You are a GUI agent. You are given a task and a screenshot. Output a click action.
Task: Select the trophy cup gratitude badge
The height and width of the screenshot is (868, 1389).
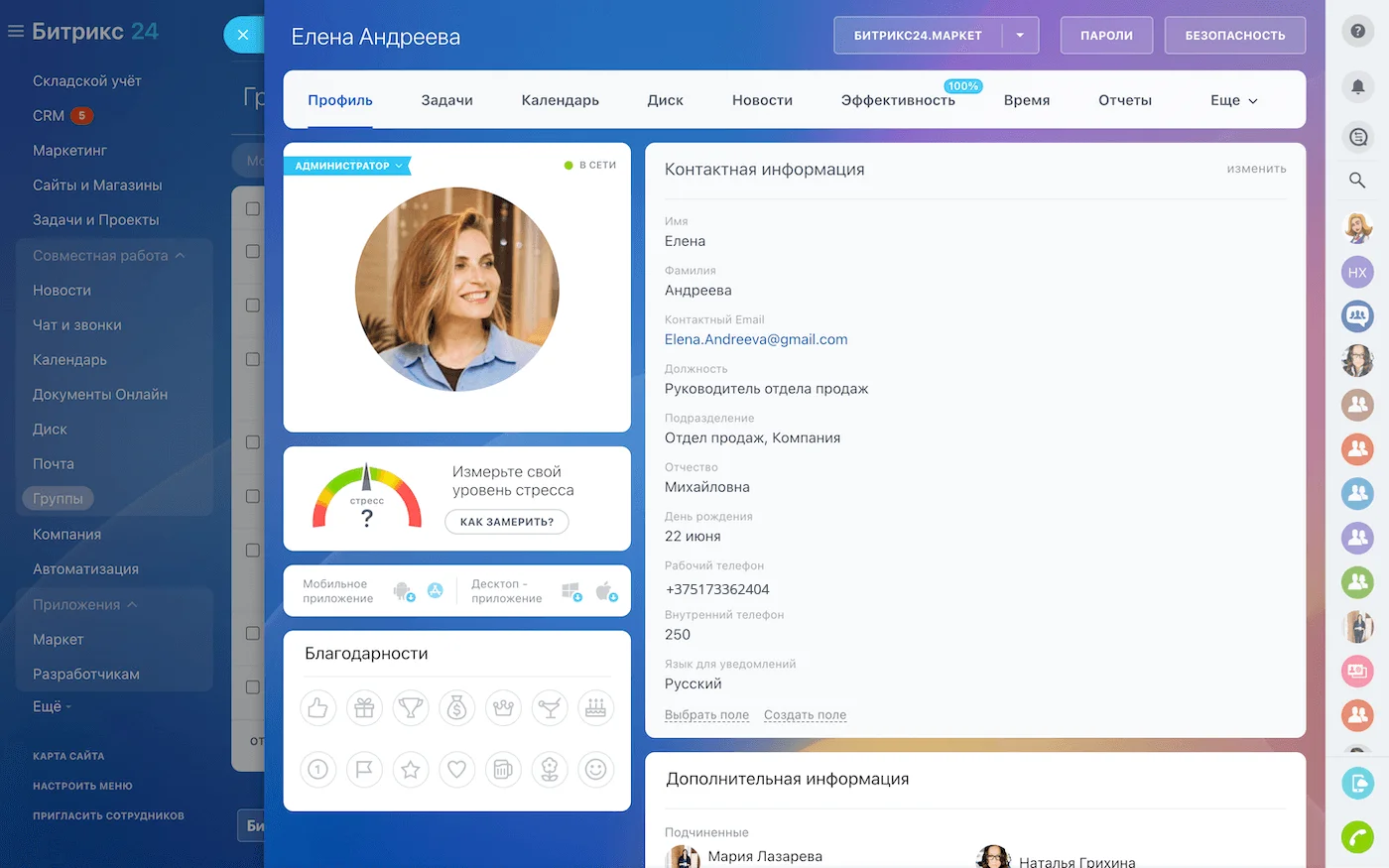pyautogui.click(x=410, y=708)
